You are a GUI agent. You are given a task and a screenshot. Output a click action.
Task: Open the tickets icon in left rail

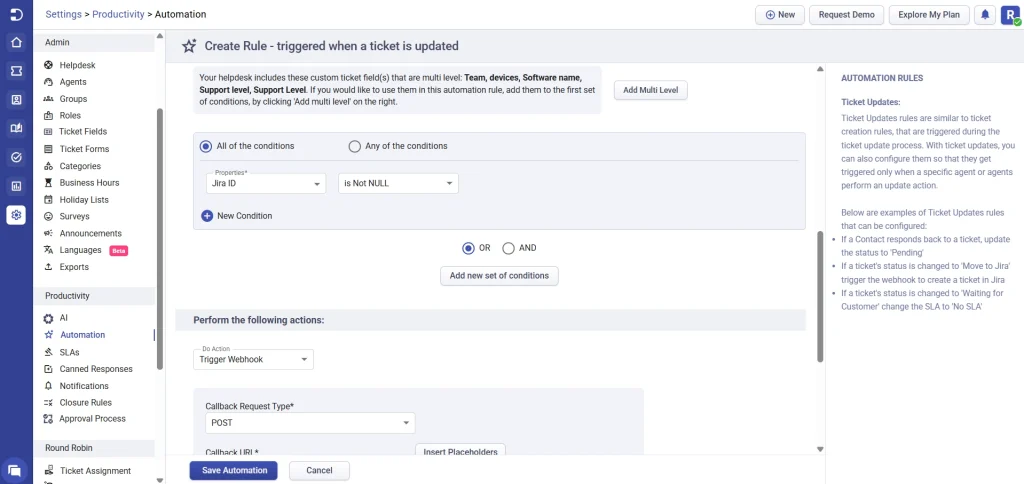(16, 71)
